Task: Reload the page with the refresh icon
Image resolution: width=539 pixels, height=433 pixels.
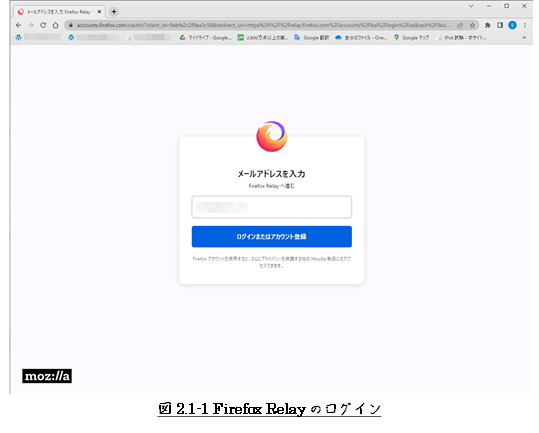Action: [x=43, y=25]
